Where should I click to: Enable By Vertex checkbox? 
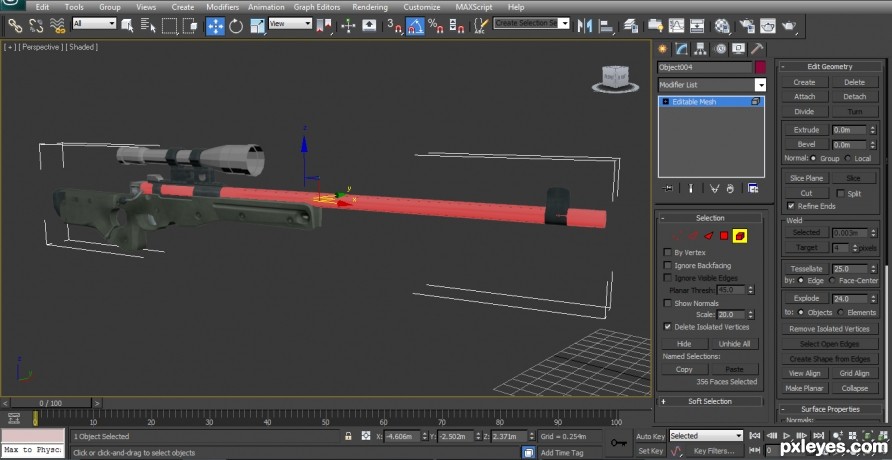click(x=667, y=252)
